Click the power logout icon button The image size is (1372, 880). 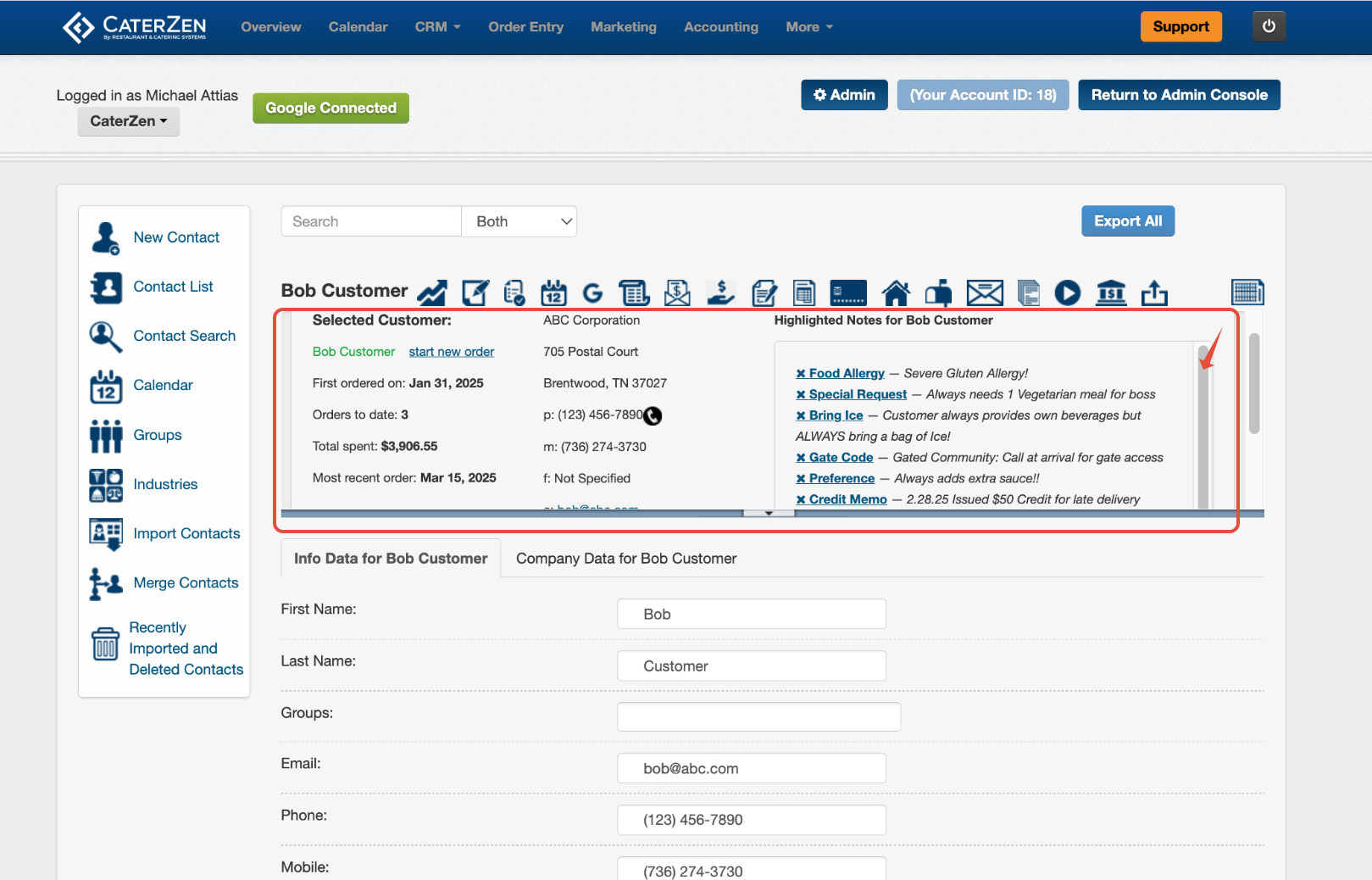(1269, 26)
